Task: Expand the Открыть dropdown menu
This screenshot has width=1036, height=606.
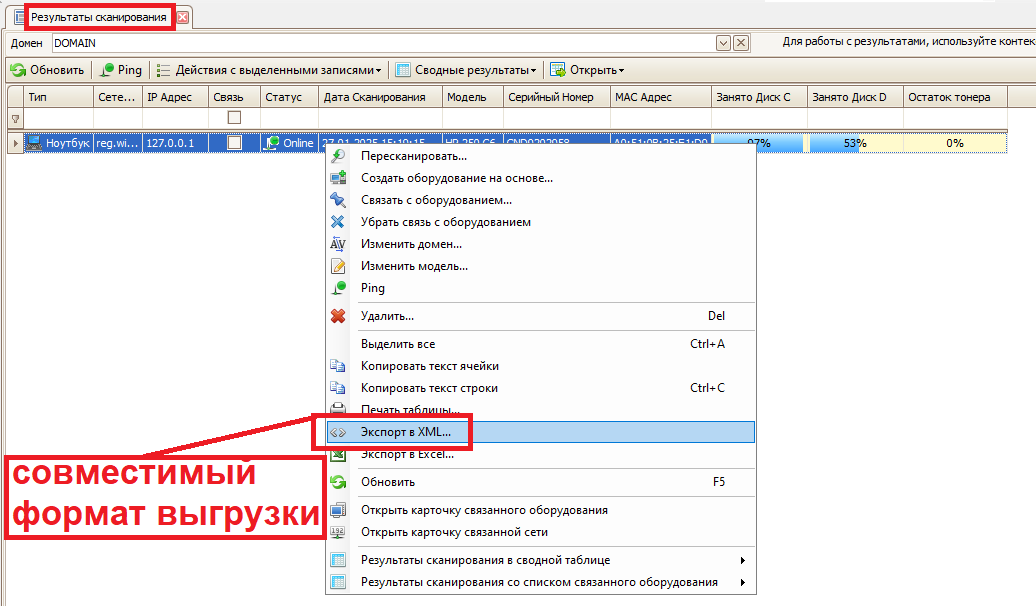Action: pyautogui.click(x=621, y=70)
